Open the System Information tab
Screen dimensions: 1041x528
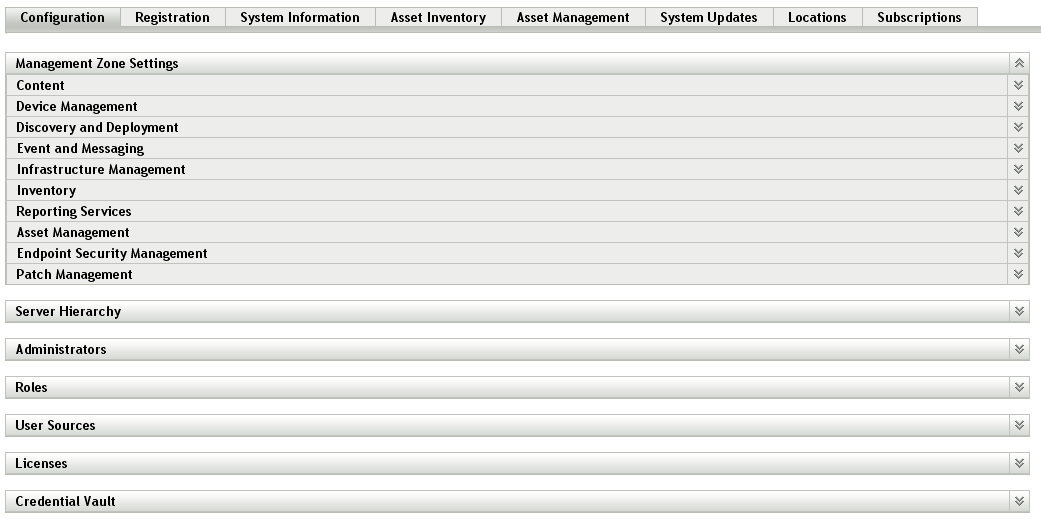tap(299, 18)
